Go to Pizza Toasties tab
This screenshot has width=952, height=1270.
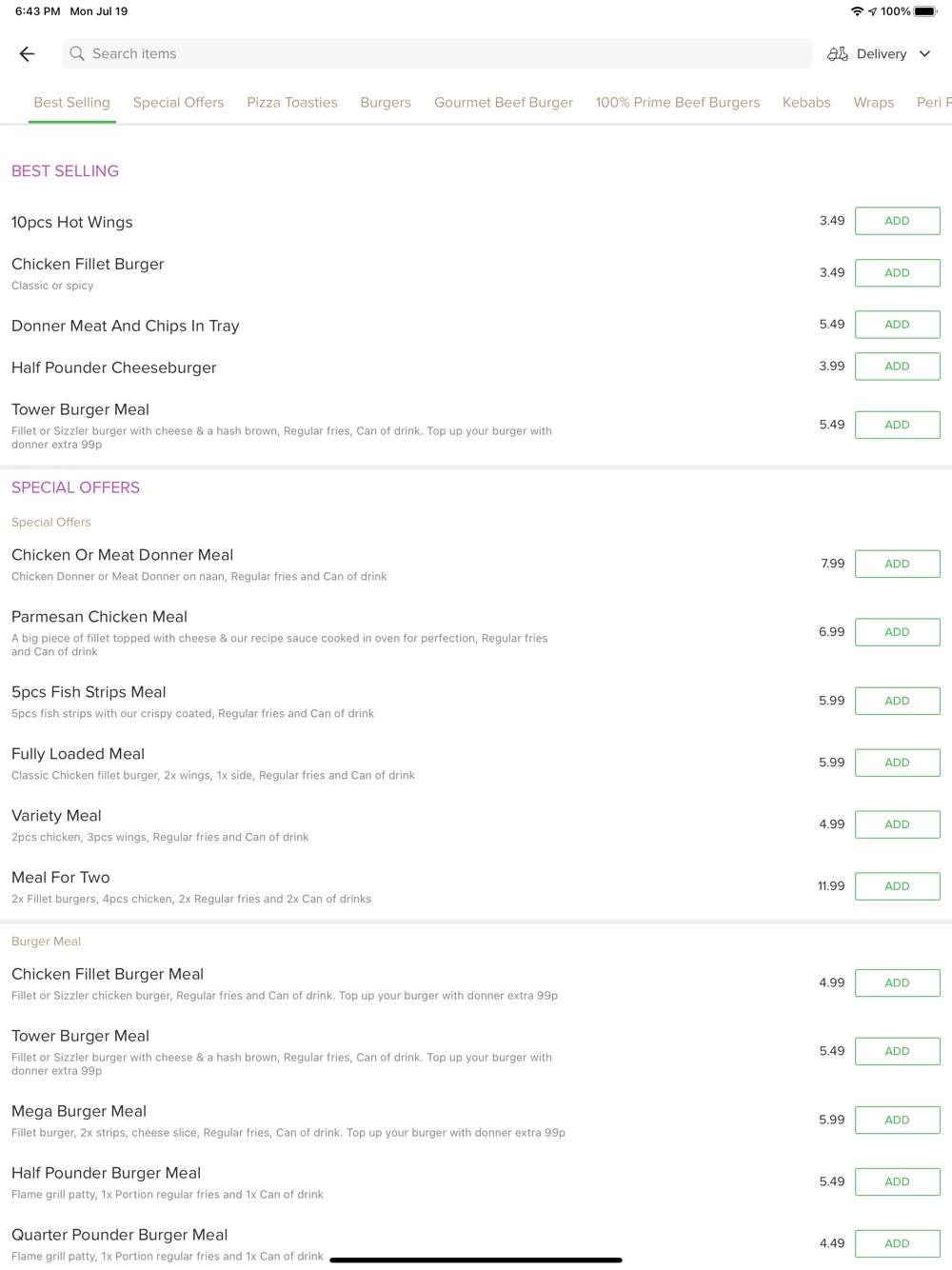(x=291, y=103)
